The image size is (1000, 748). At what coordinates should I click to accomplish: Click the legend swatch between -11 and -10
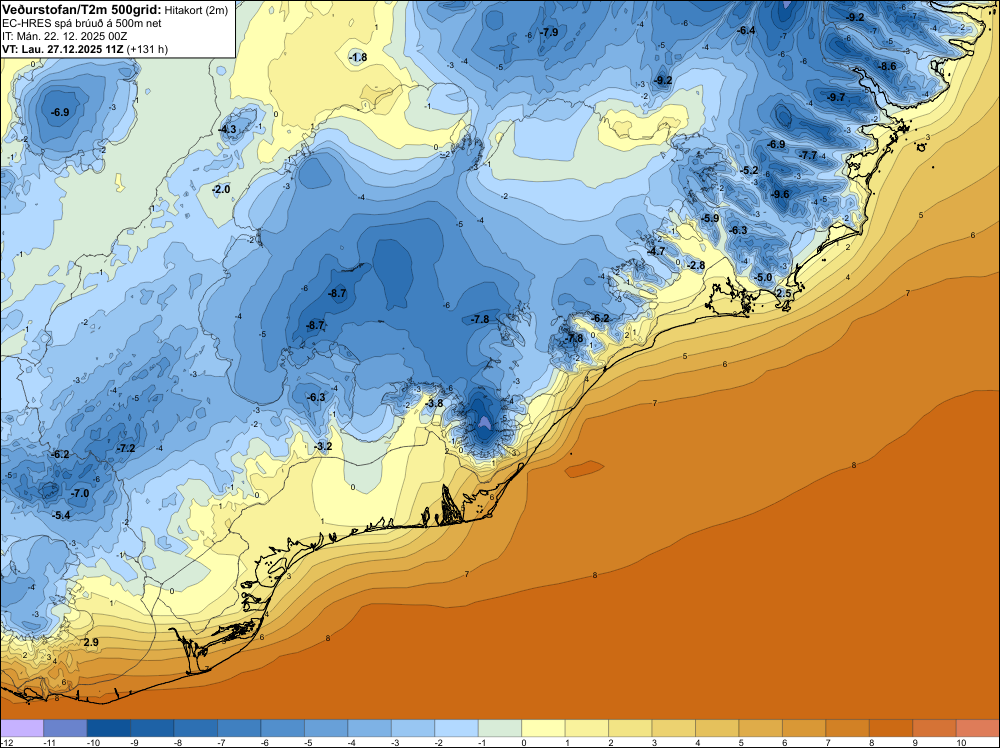65,728
